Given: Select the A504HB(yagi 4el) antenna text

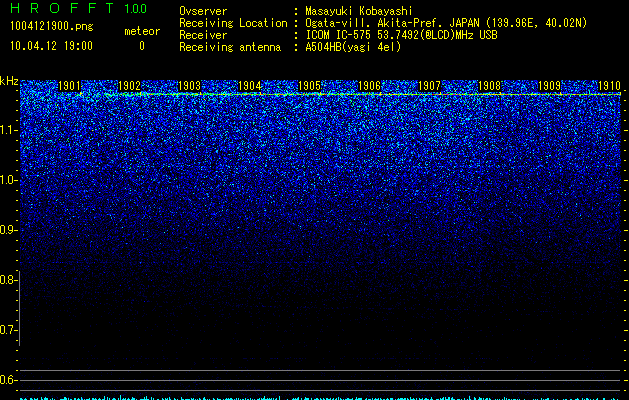Looking at the screenshot, I should [x=353, y=47].
